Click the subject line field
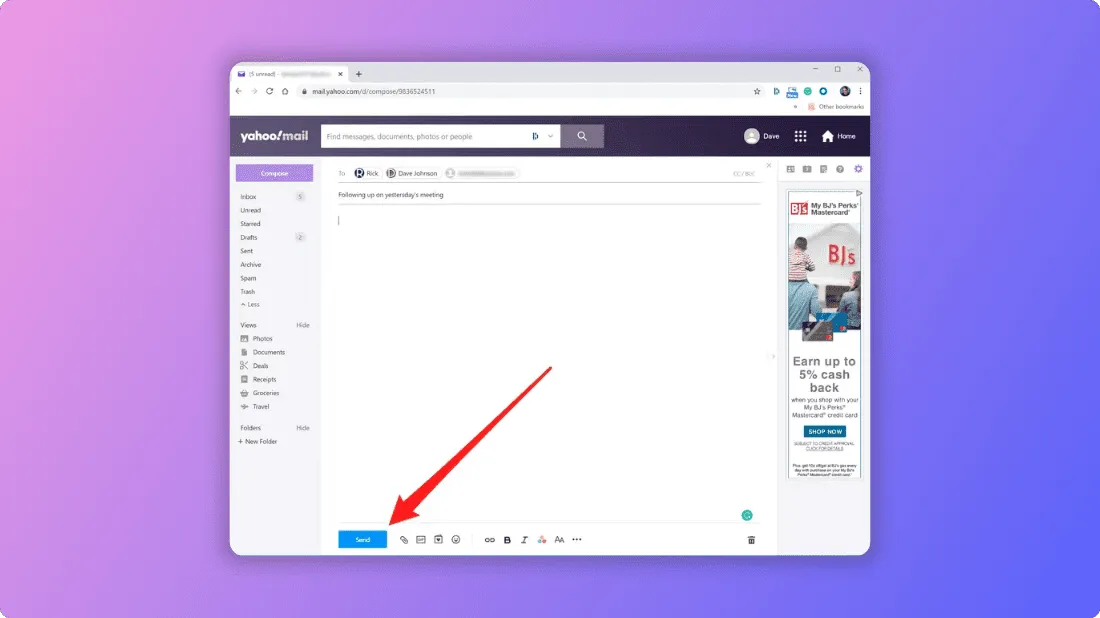 coord(549,195)
